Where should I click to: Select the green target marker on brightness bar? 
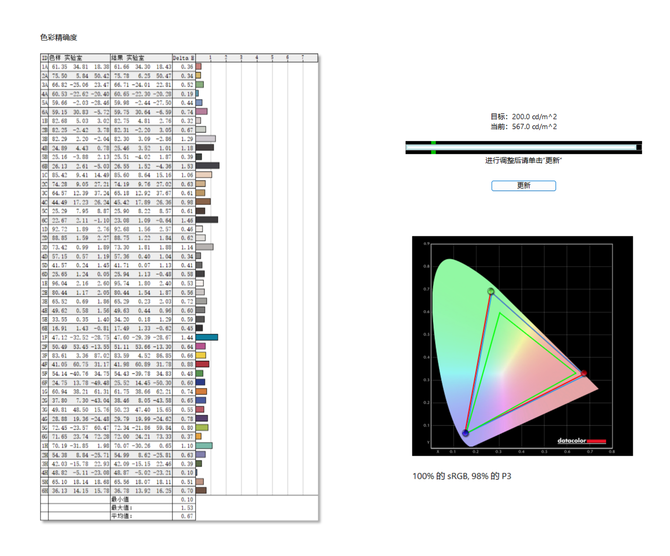(x=433, y=147)
